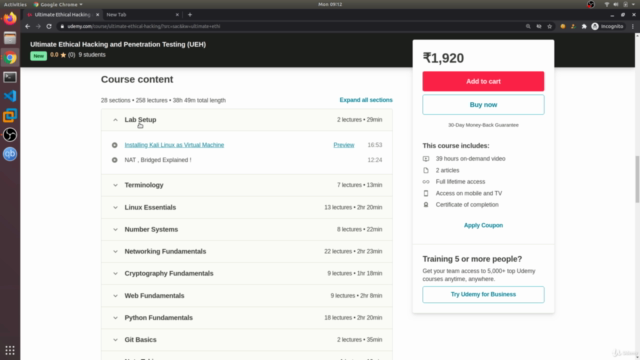
Task: Click the ₹1,920 price text
Action: (443, 58)
